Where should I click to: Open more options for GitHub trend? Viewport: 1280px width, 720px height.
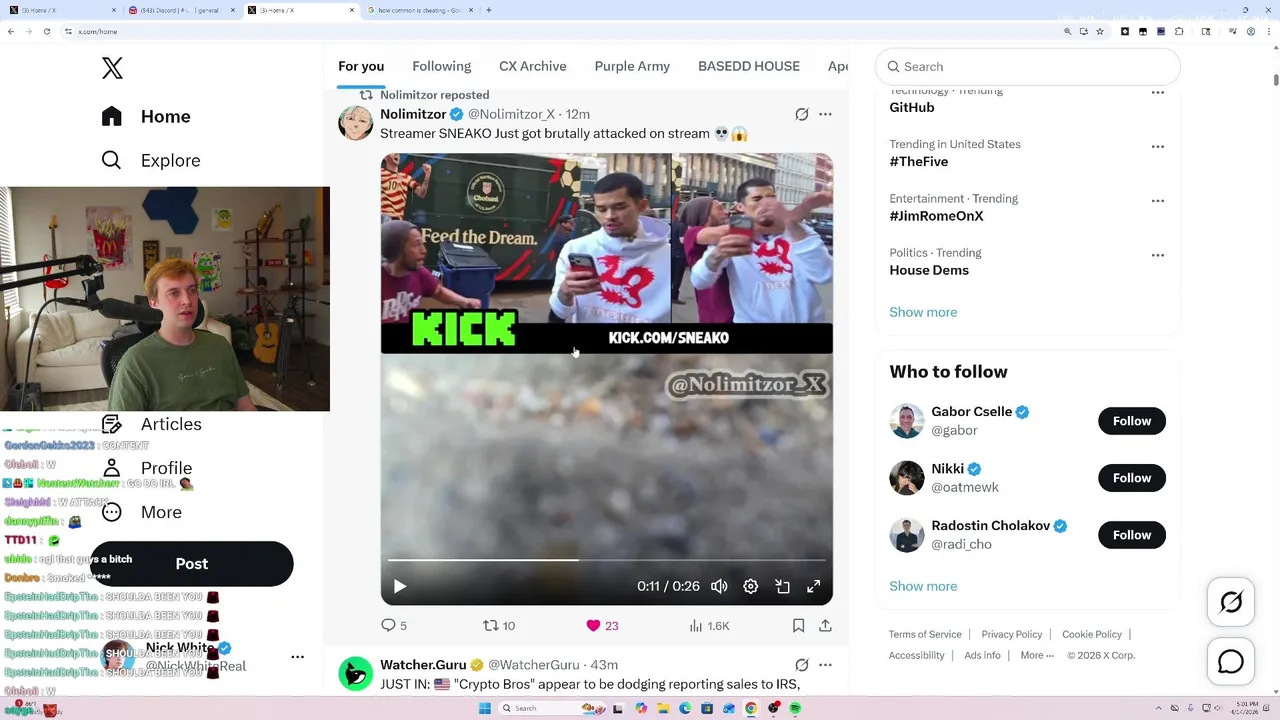tap(1157, 92)
